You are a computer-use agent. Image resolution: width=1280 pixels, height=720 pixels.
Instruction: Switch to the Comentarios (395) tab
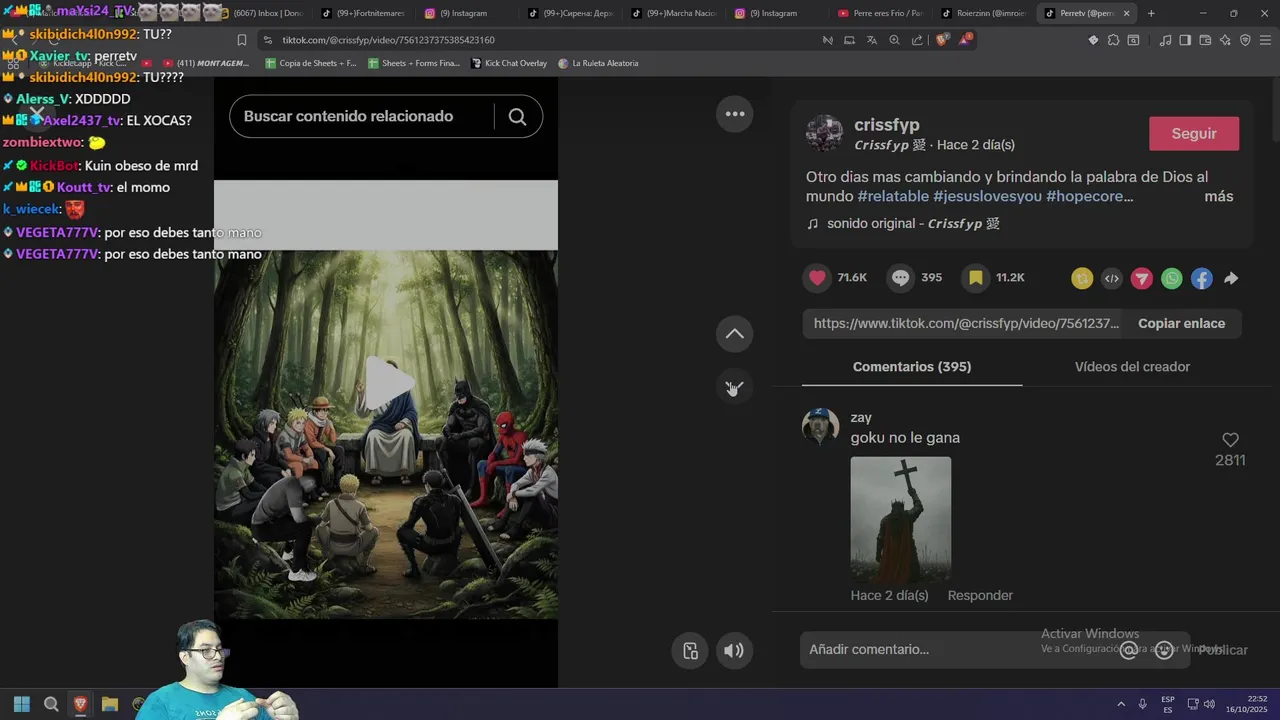click(912, 367)
